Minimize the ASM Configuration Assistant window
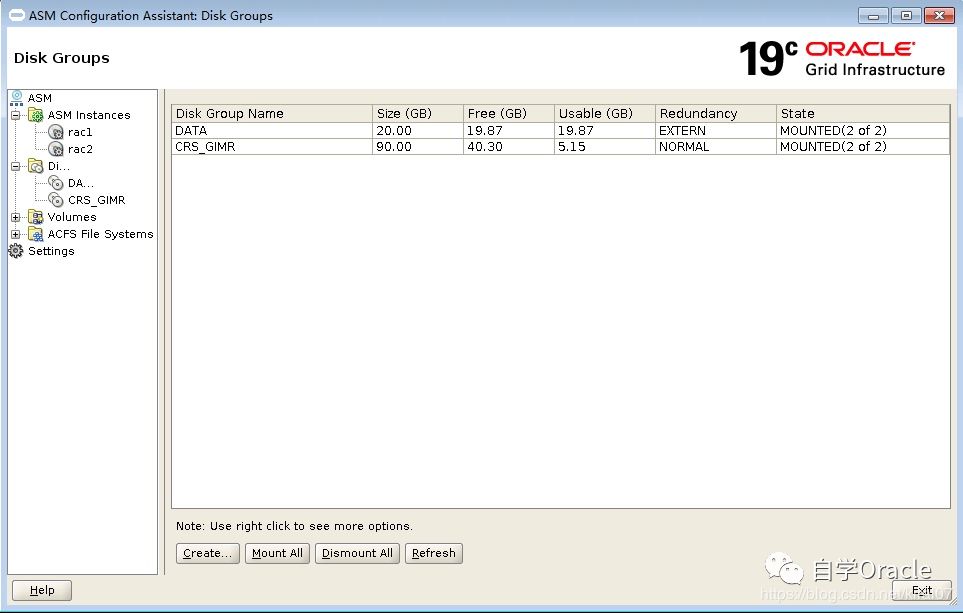Screen dimensions: 963x613 873,16
